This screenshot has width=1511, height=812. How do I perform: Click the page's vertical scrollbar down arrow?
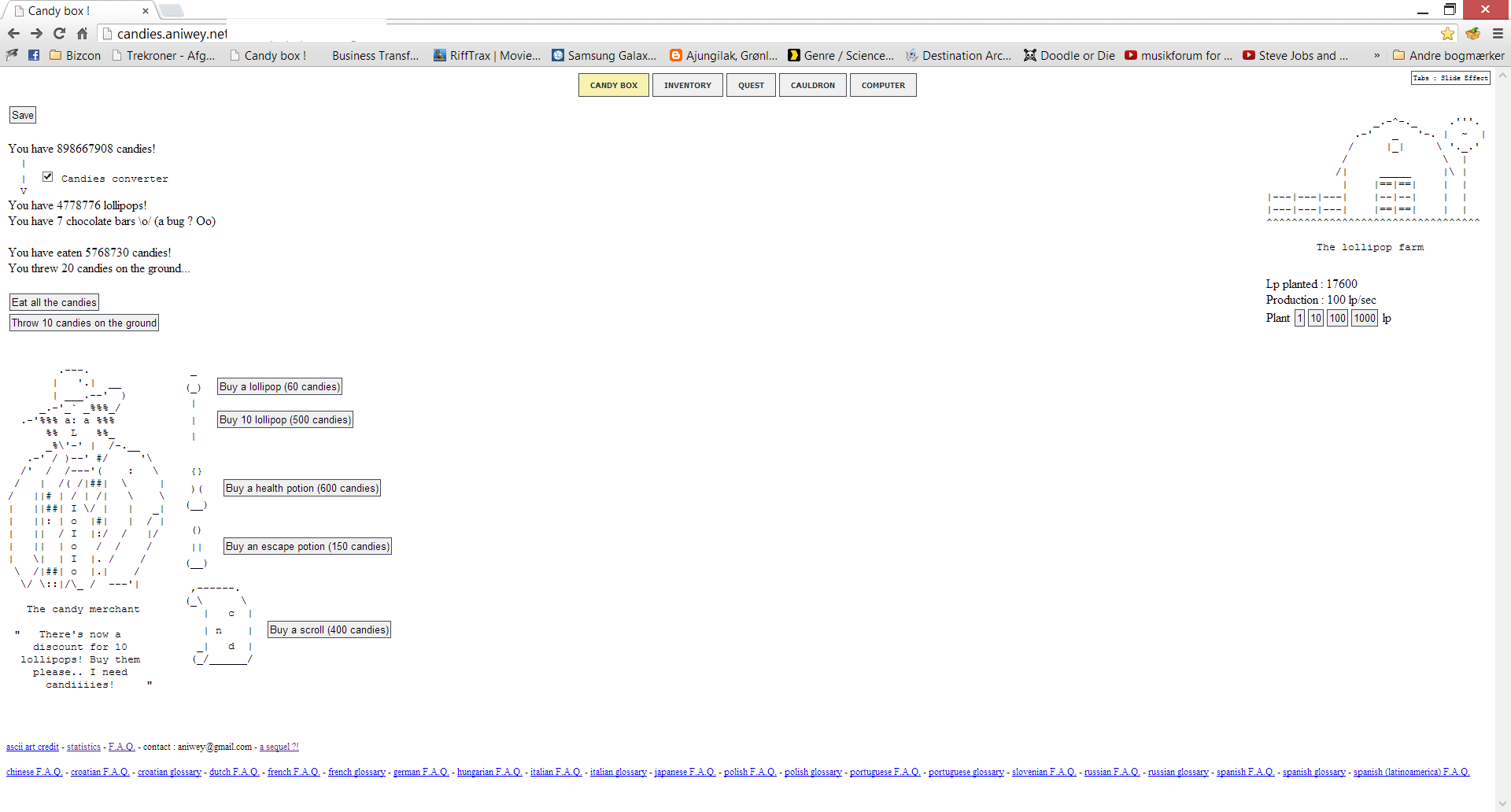tap(1502, 803)
